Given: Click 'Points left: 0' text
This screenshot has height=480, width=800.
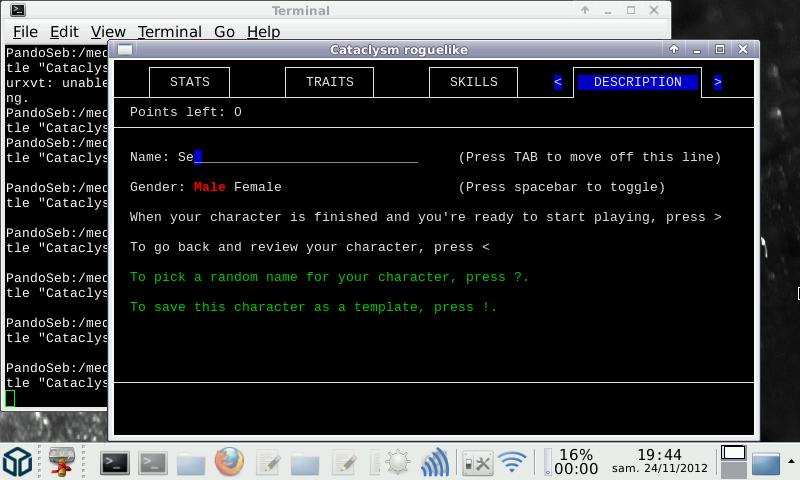Looking at the screenshot, I should coord(186,112).
